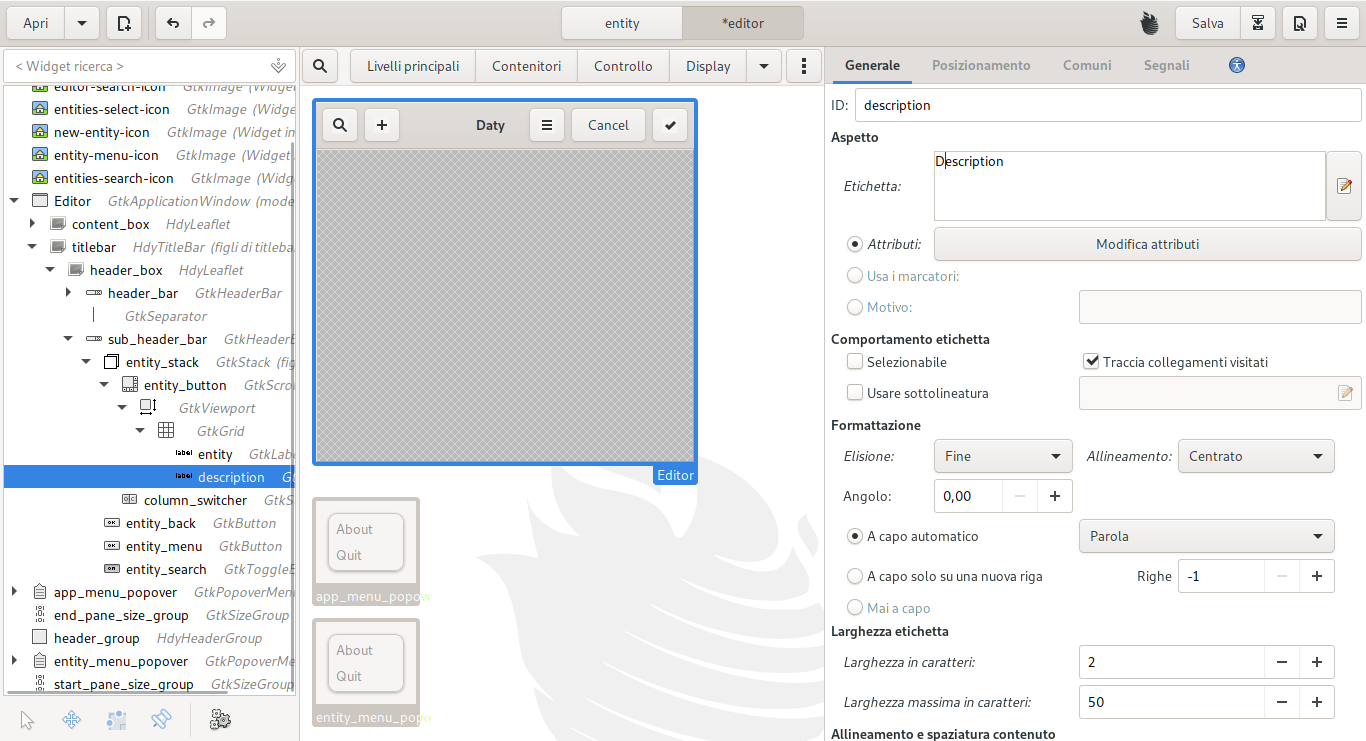
Task: Select the pointer selection mode tool
Action: tap(27, 719)
